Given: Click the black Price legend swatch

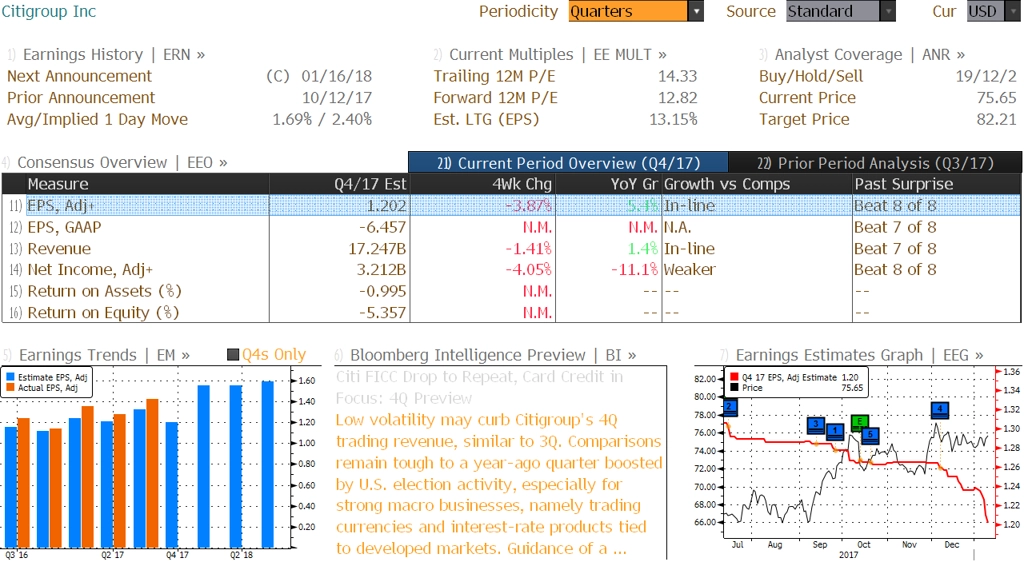Looking at the screenshot, I should pos(734,388).
